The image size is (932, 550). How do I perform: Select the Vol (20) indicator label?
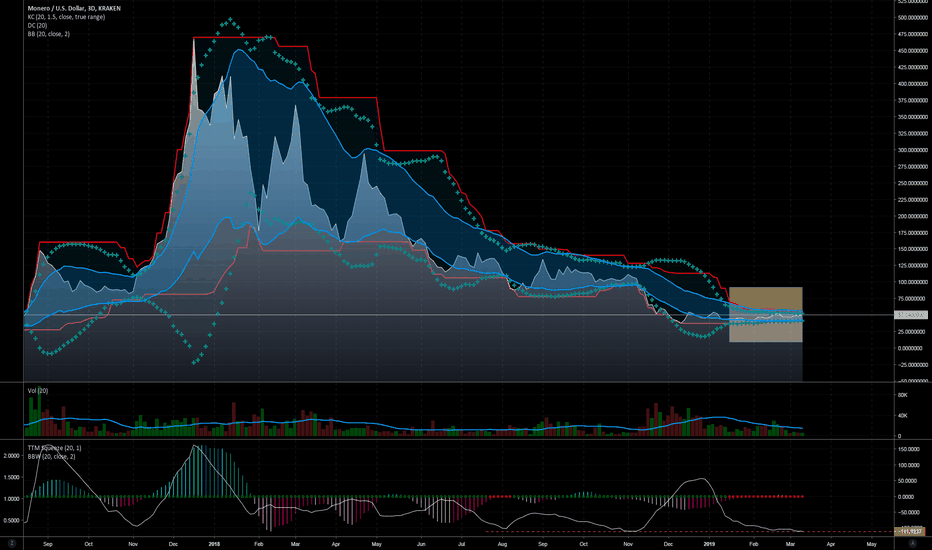tap(37, 391)
